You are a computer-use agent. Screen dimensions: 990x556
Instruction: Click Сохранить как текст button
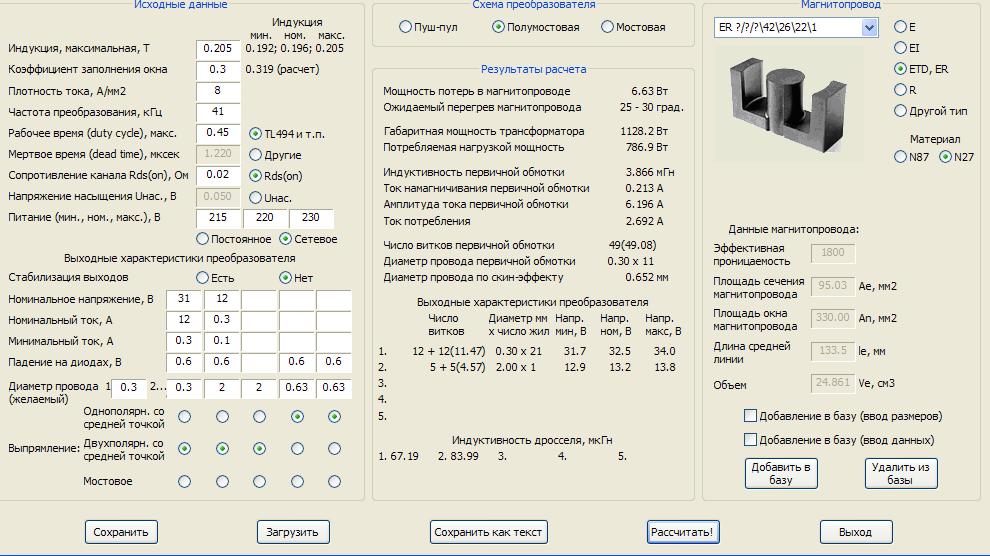coord(488,532)
